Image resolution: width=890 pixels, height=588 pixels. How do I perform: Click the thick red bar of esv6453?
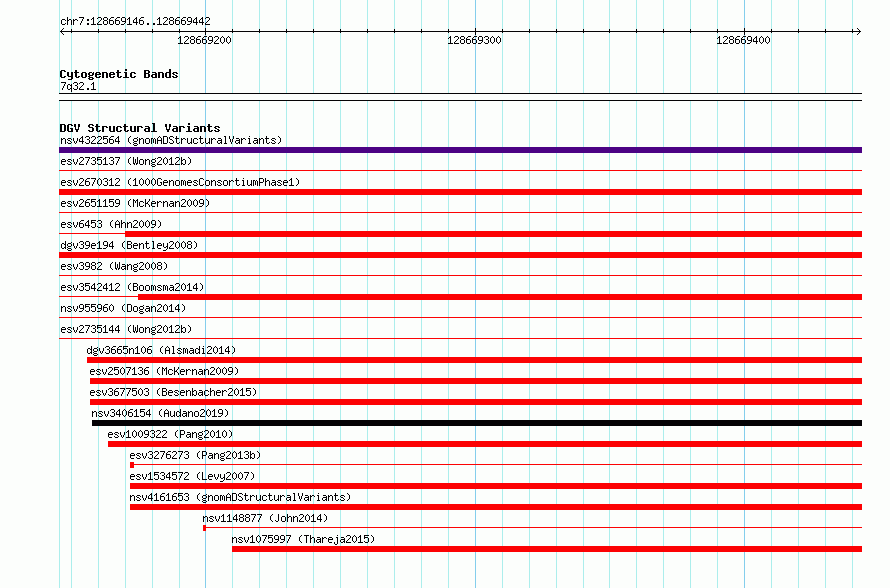[493, 234]
